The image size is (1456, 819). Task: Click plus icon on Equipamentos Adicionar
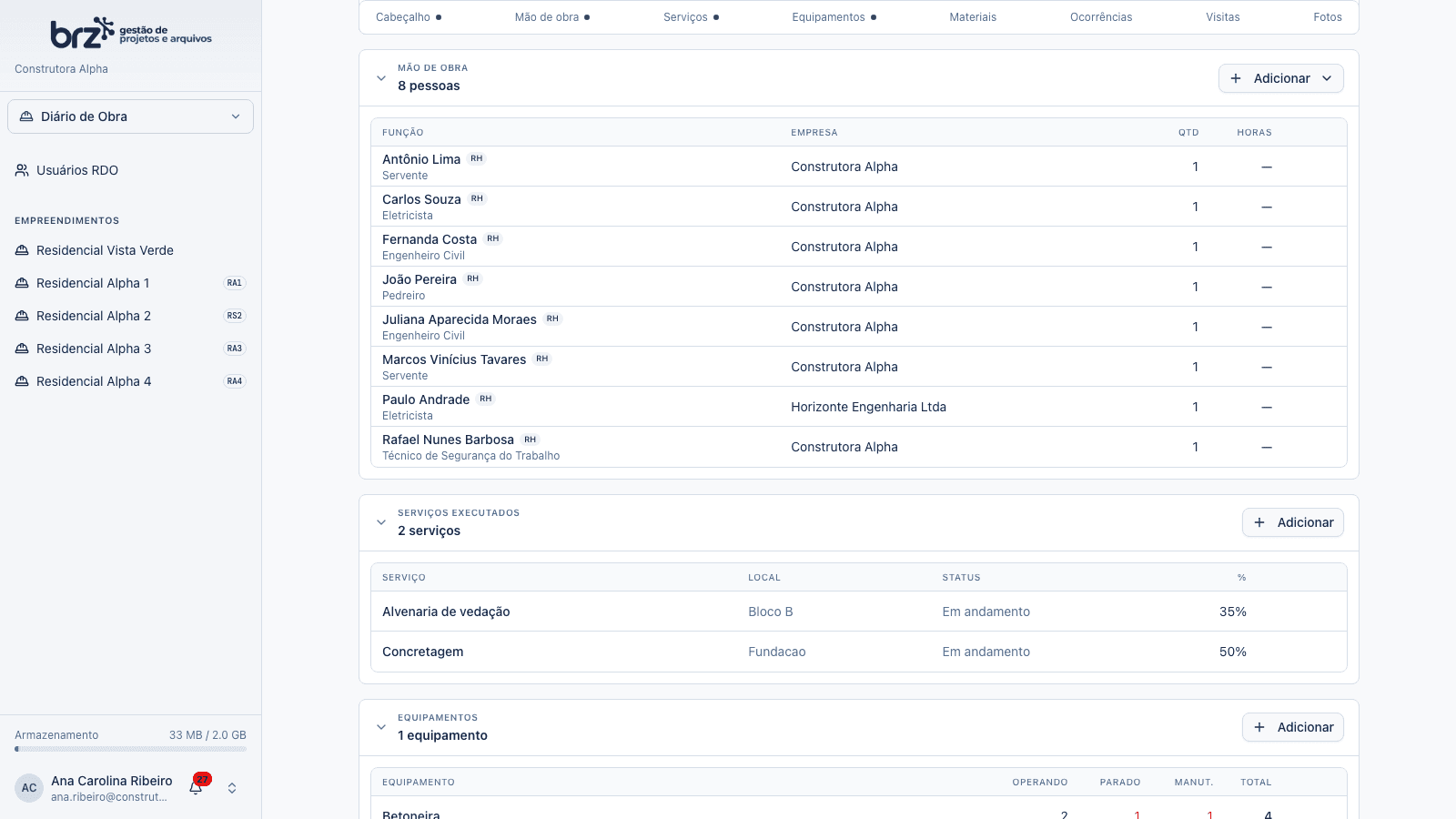click(1259, 727)
